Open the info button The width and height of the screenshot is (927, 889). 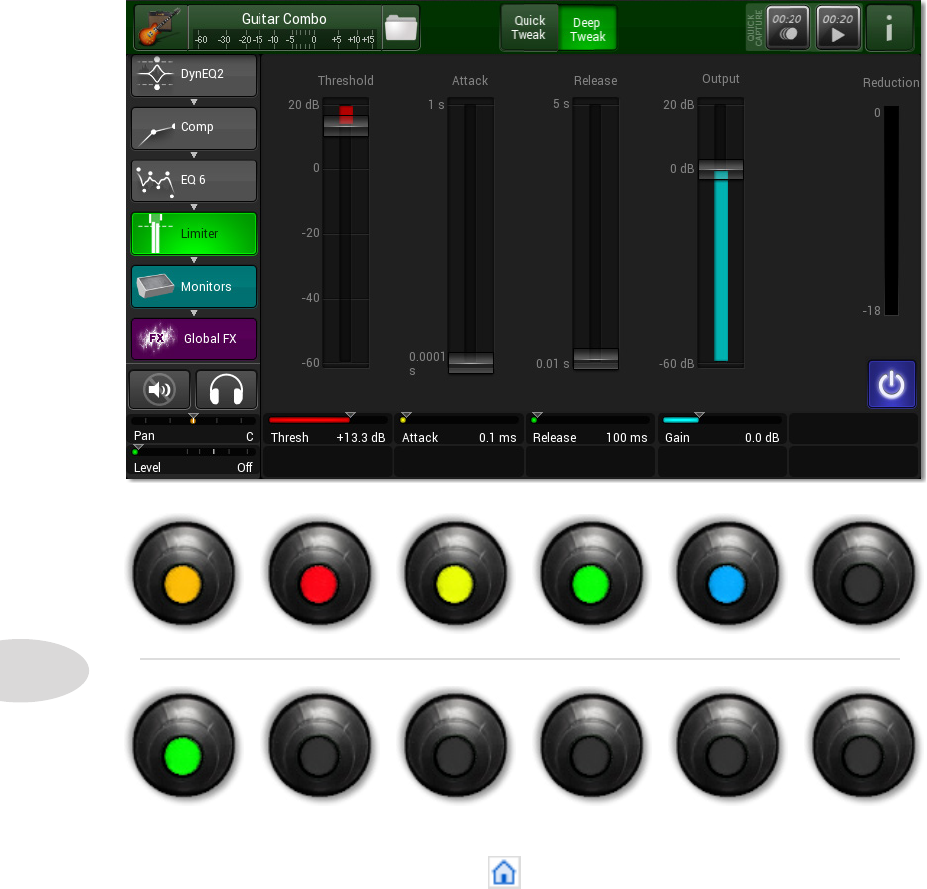[x=889, y=28]
